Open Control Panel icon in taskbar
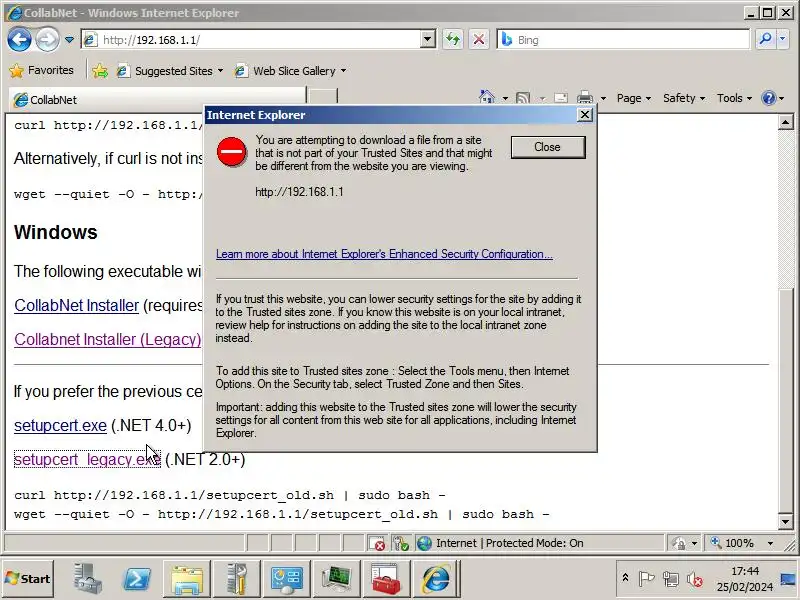 (x=286, y=579)
